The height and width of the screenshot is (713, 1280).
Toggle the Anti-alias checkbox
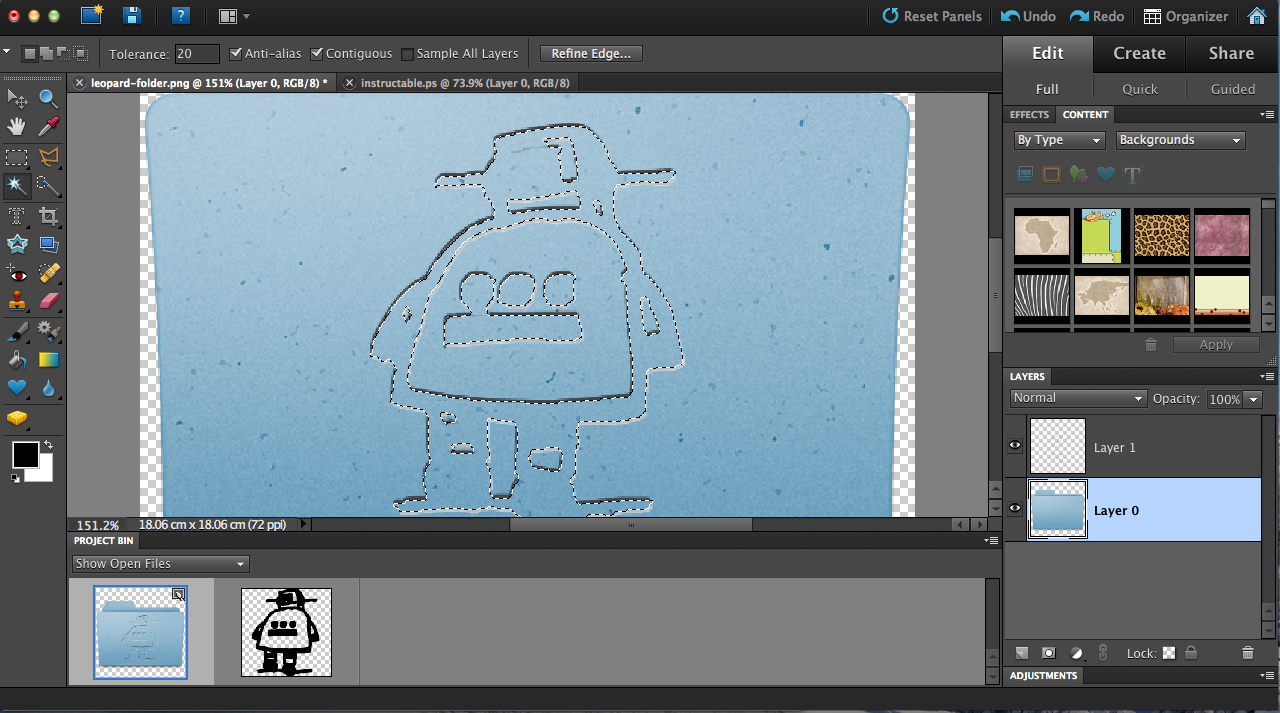tap(236, 53)
